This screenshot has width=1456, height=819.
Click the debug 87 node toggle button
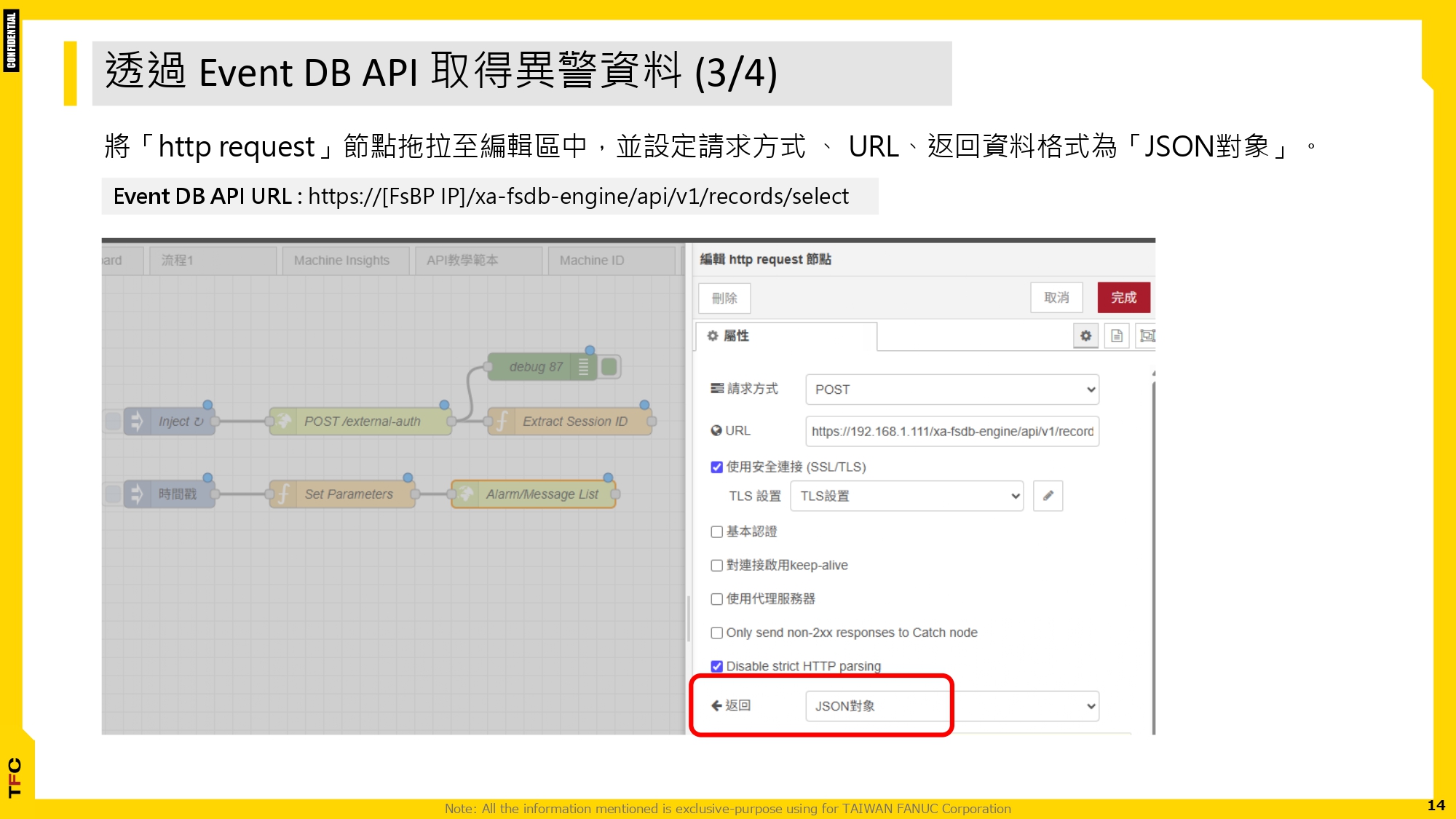[x=610, y=367]
